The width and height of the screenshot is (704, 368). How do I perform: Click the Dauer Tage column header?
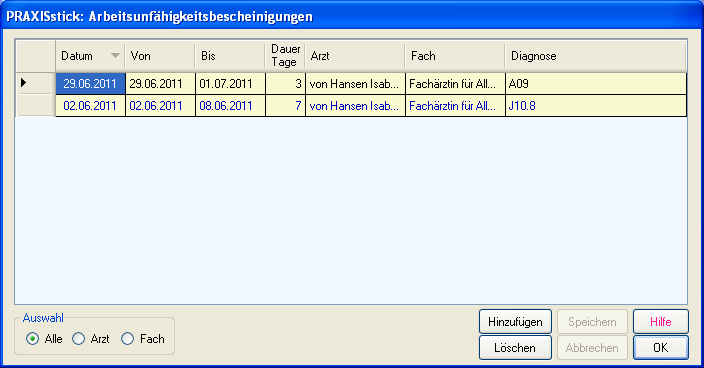(x=285, y=56)
